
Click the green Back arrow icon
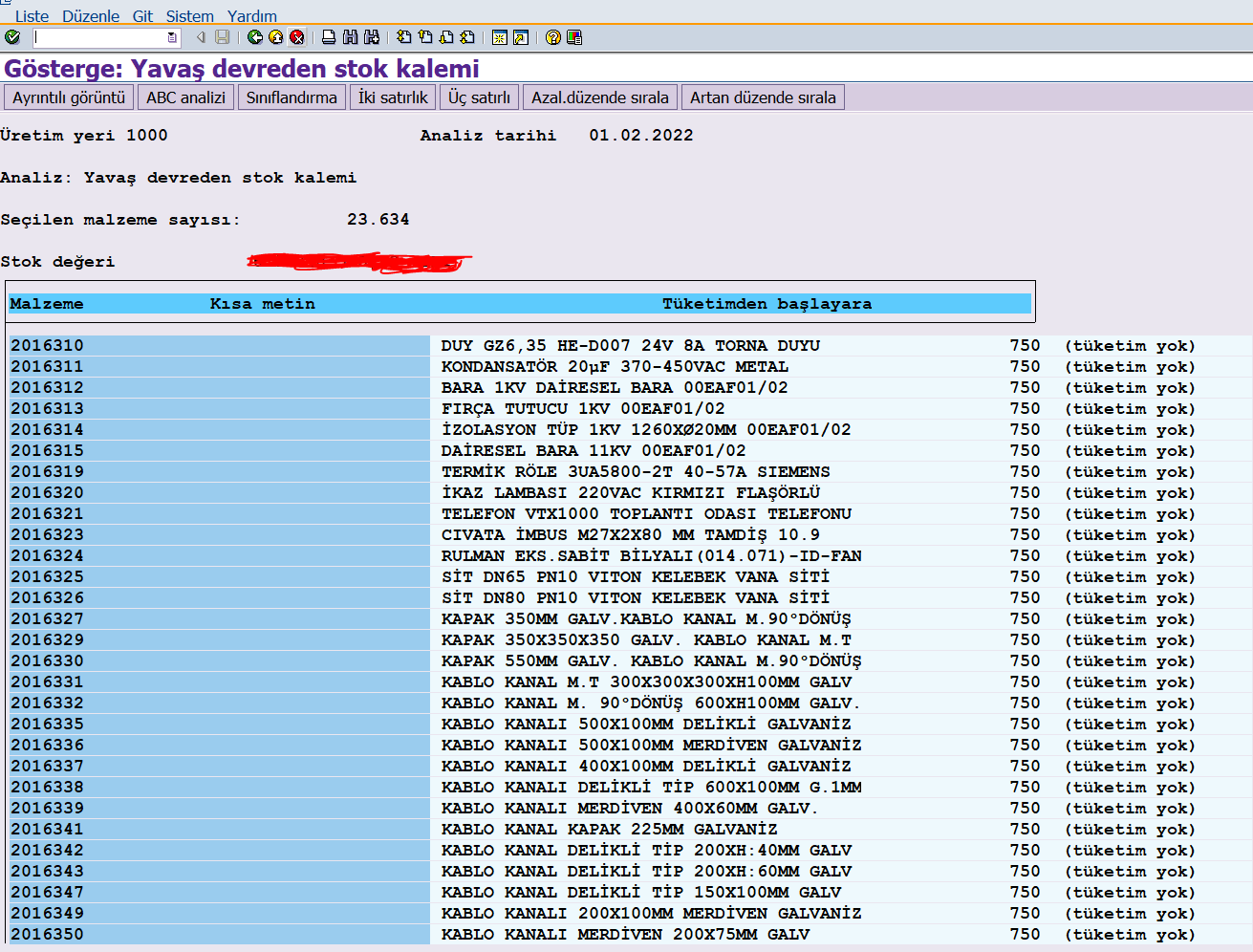[x=255, y=37]
